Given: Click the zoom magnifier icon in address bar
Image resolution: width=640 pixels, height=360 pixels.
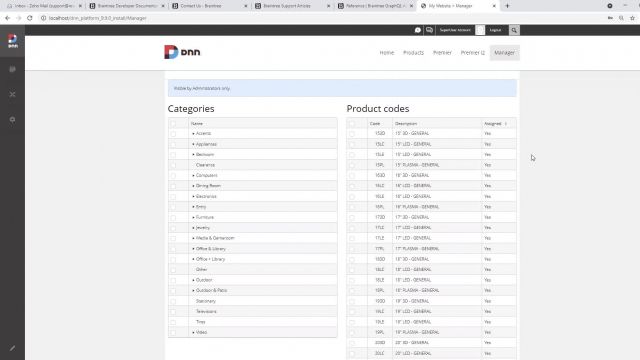Looking at the screenshot, I should 621,18.
